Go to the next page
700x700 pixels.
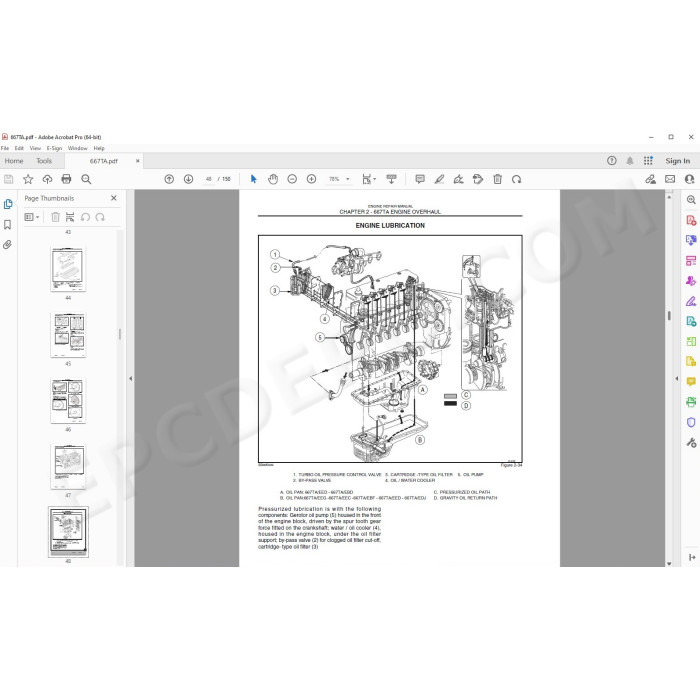point(188,179)
